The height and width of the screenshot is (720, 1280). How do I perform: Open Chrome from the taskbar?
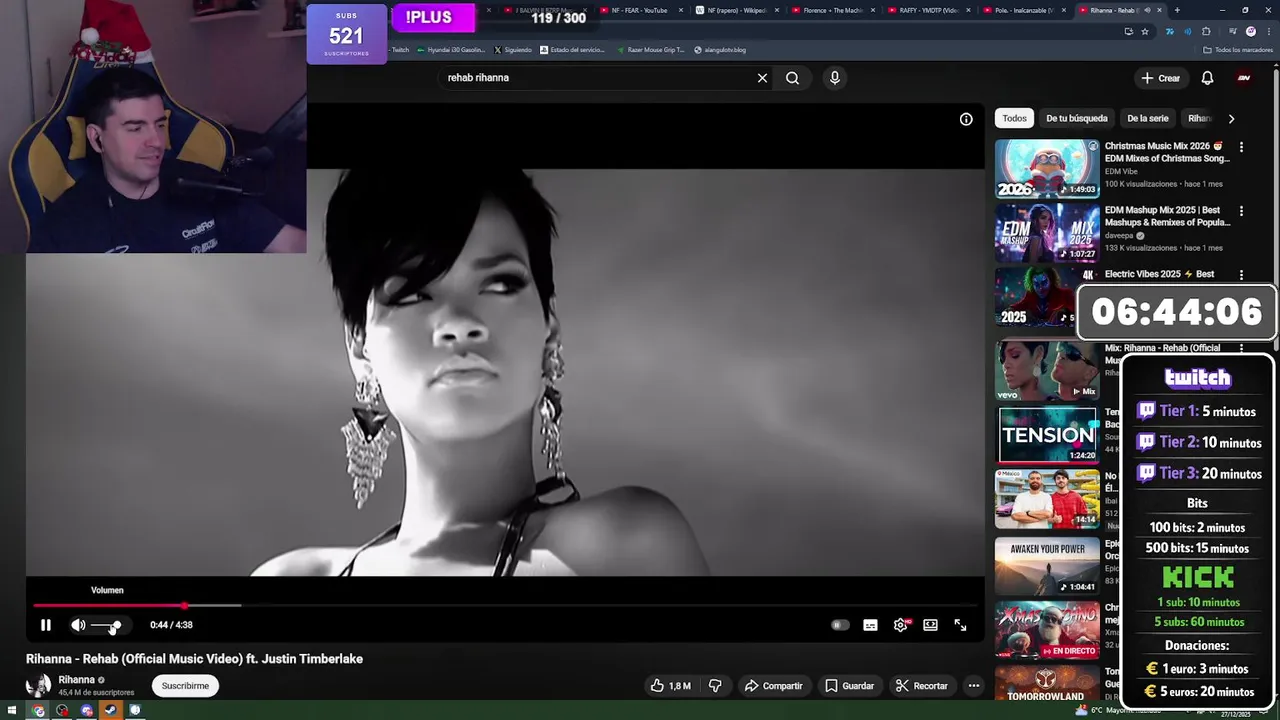(38, 711)
